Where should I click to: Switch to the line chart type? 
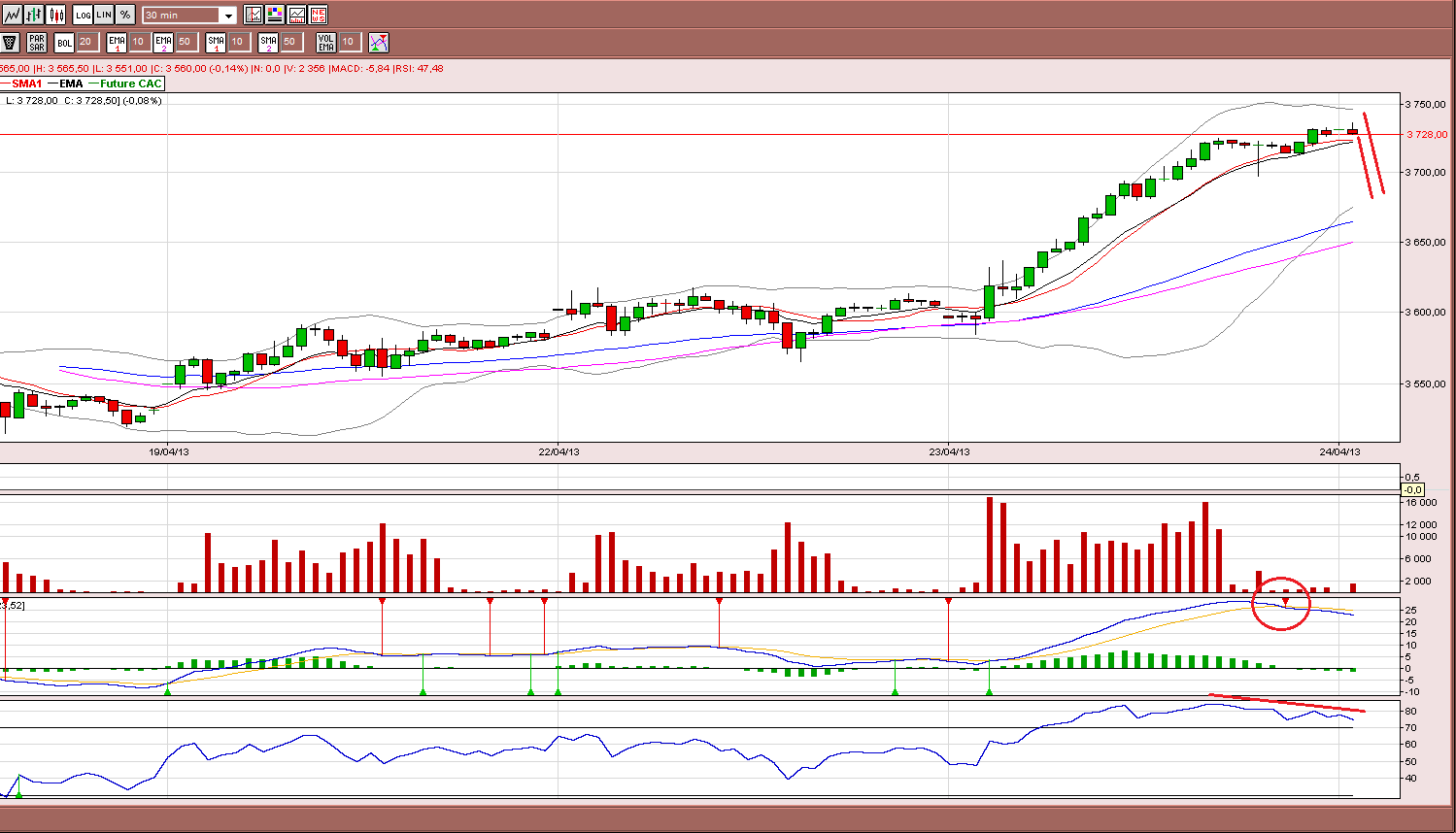[12, 15]
